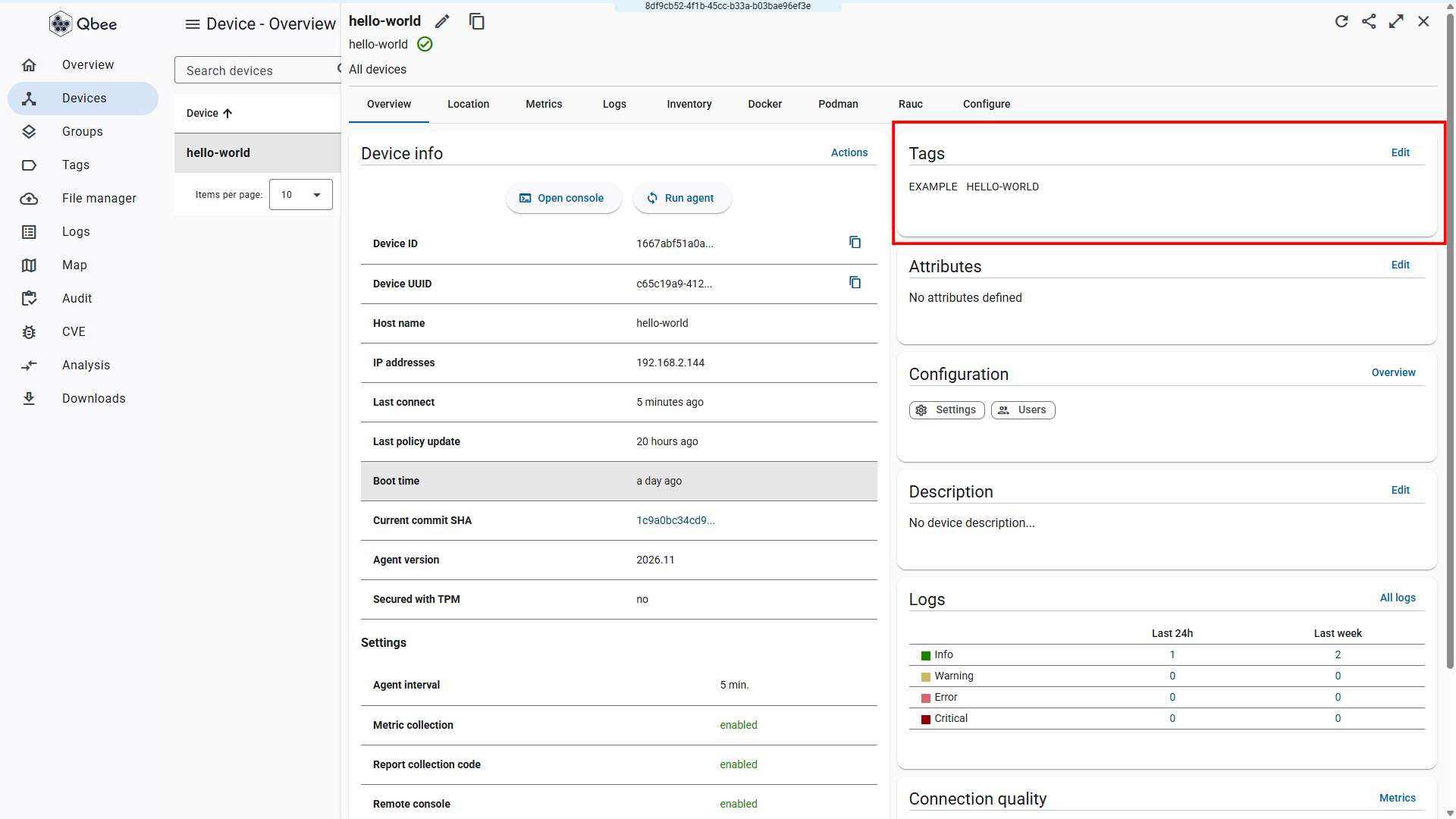Click the File manager cloud icon
The image size is (1456, 819).
pyautogui.click(x=29, y=199)
